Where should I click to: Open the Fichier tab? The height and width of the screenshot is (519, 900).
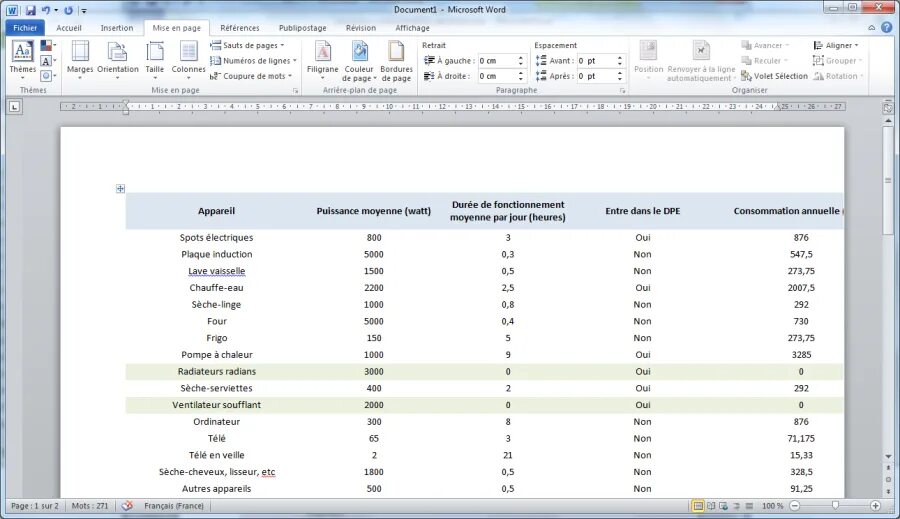(25, 28)
